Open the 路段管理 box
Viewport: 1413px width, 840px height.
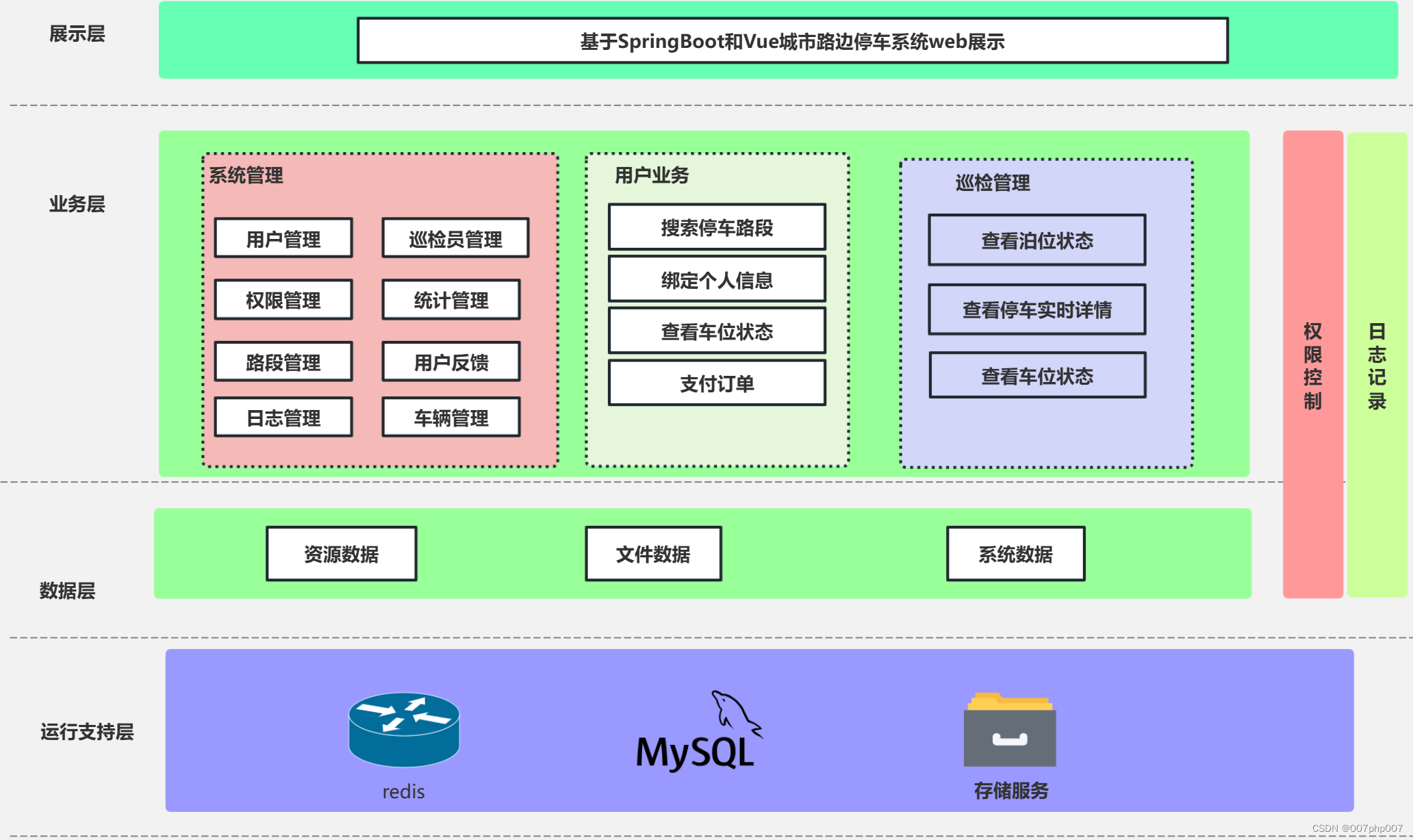click(x=283, y=361)
